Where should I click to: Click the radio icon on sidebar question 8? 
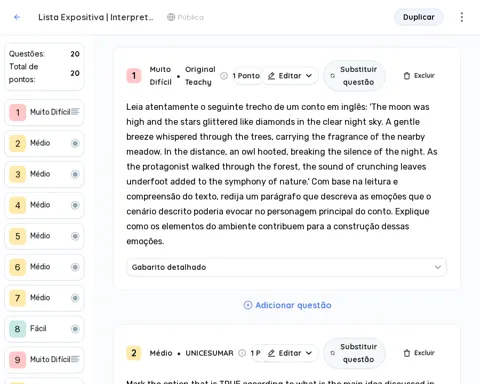click(75, 329)
